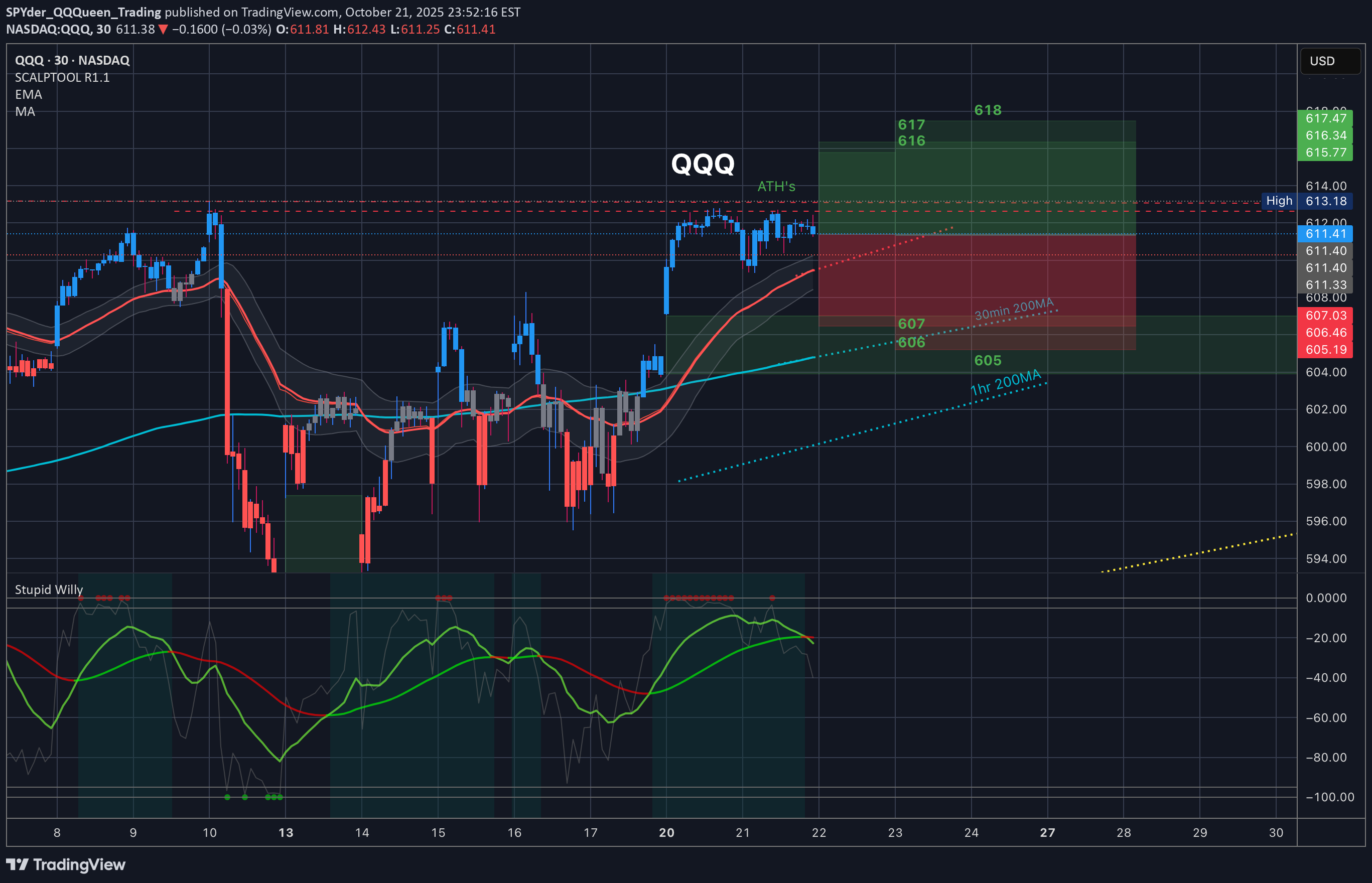Click the QQQ · 30 · NASDAQ chart title
Image resolution: width=1372 pixels, height=883 pixels.
72,60
